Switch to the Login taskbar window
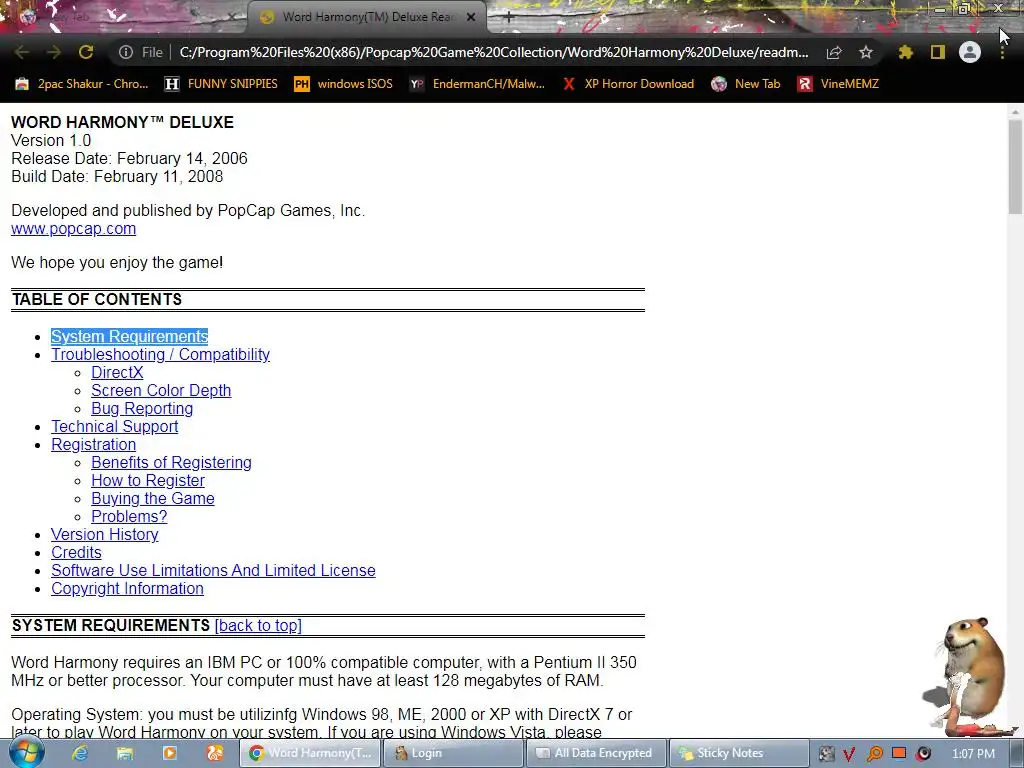 point(453,753)
